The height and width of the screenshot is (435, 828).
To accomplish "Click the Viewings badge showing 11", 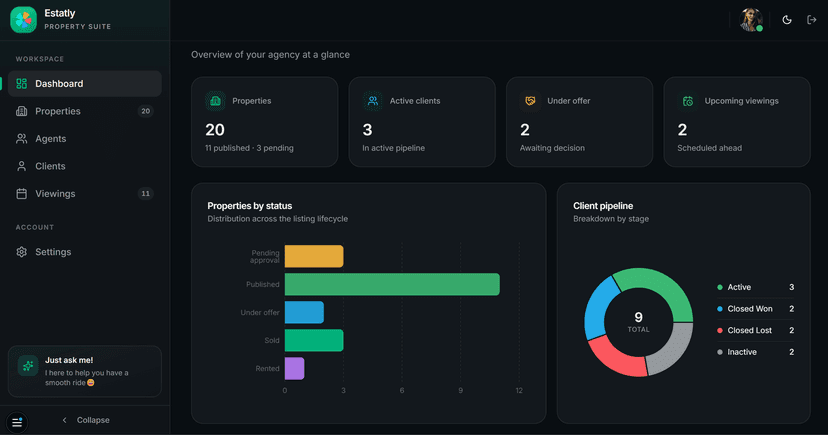I will pos(146,193).
